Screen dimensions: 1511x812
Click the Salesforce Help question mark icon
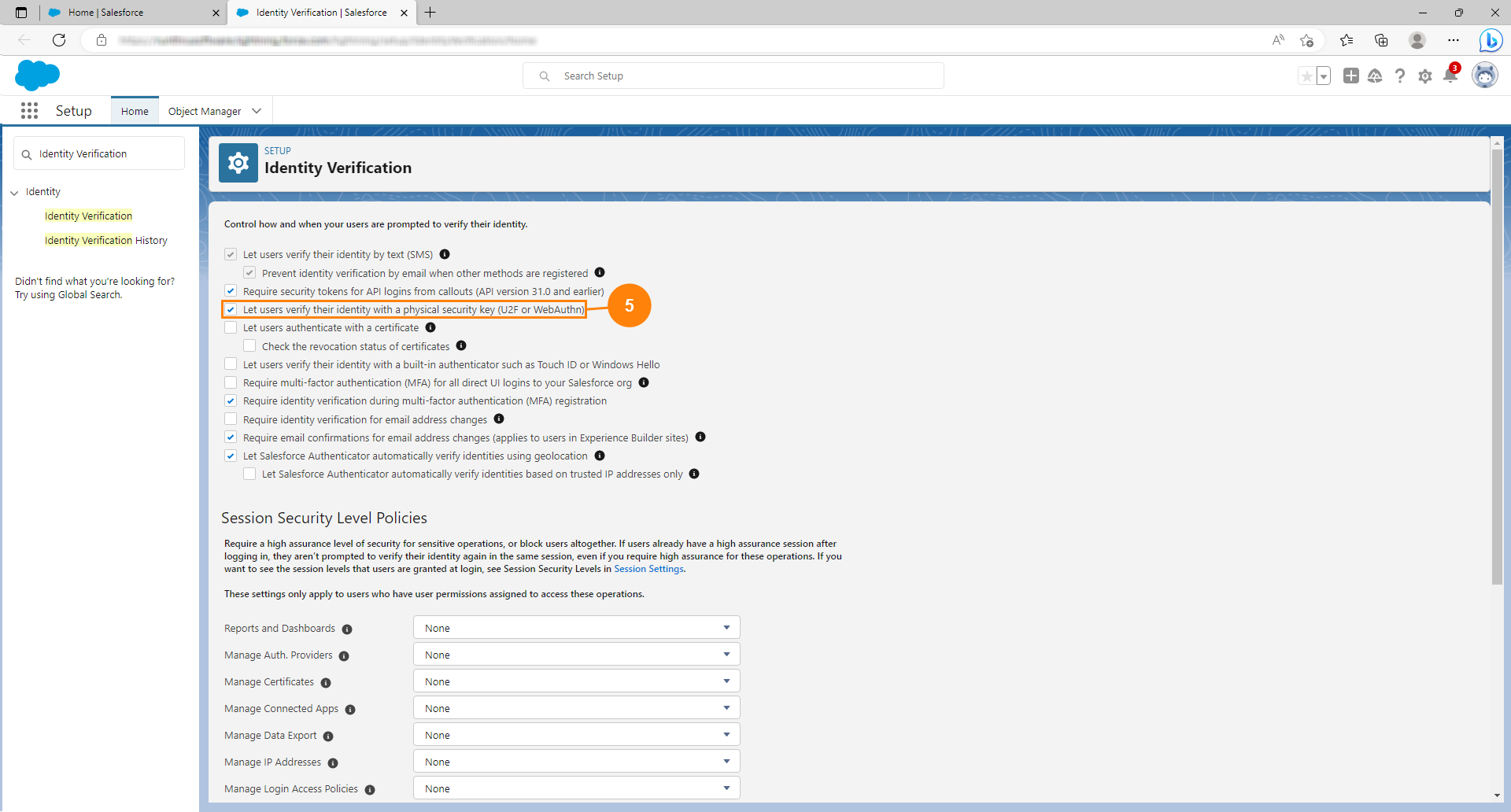point(1399,76)
